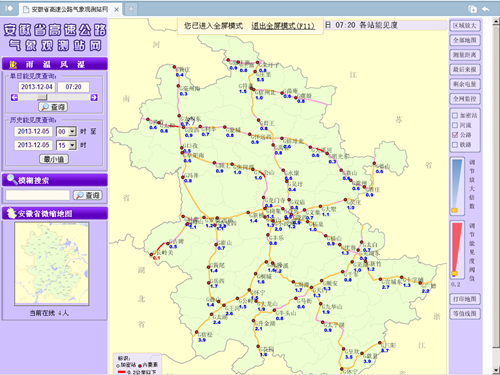Close the 安徽省高速公路气象观测站网 tab

[x=116, y=10]
